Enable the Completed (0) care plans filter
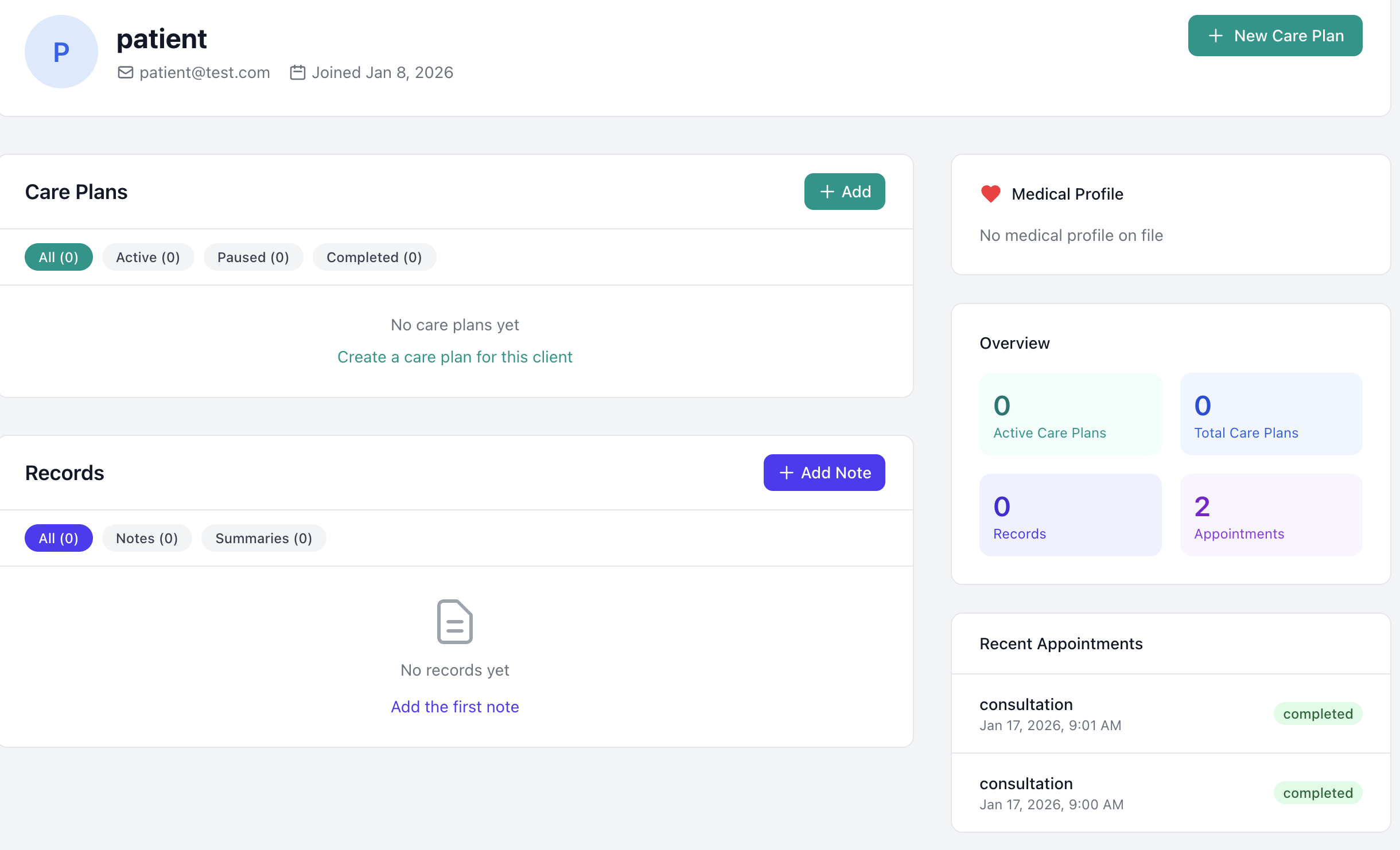Viewport: 1400px width, 850px height. (374, 256)
